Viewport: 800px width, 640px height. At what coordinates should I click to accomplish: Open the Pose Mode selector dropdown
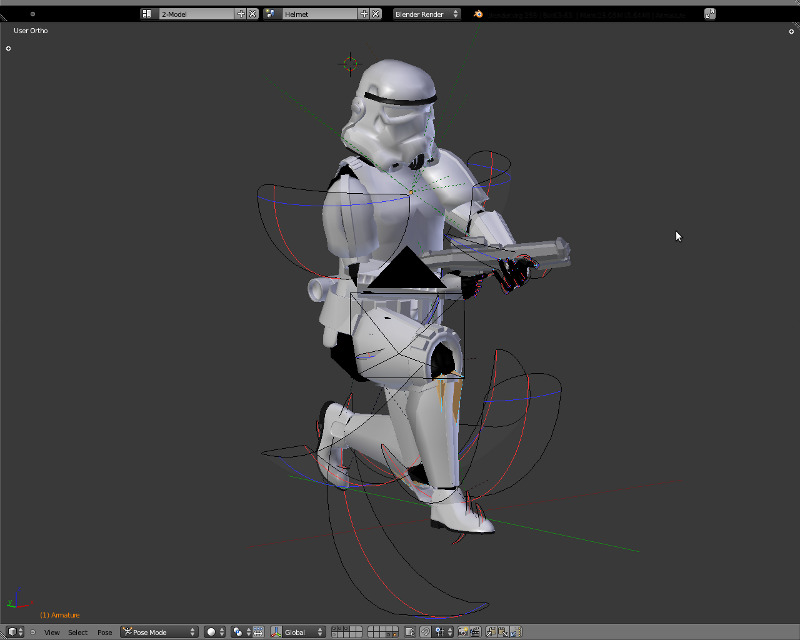[x=159, y=632]
